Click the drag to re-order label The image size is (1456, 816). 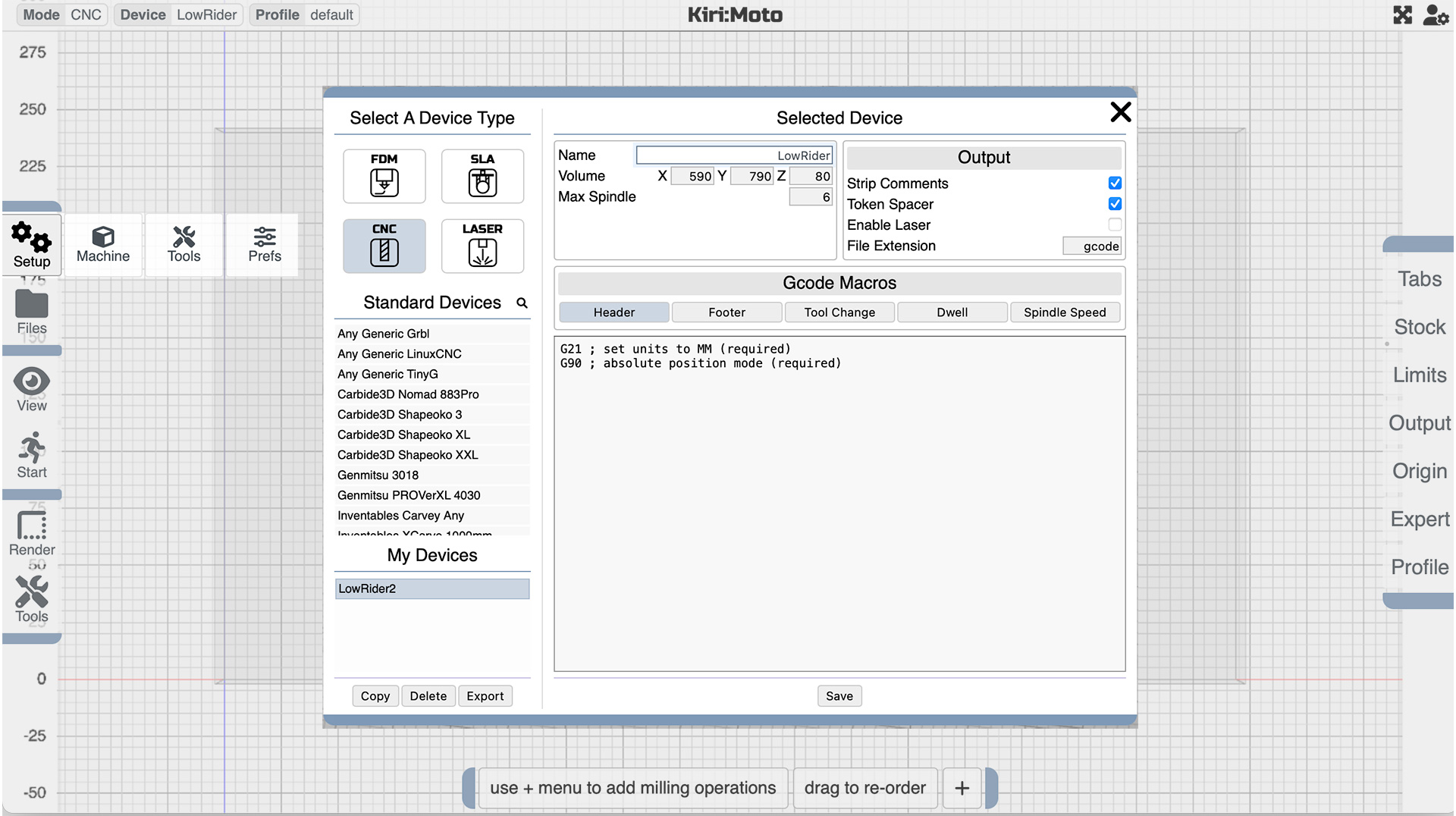pyautogui.click(x=864, y=788)
